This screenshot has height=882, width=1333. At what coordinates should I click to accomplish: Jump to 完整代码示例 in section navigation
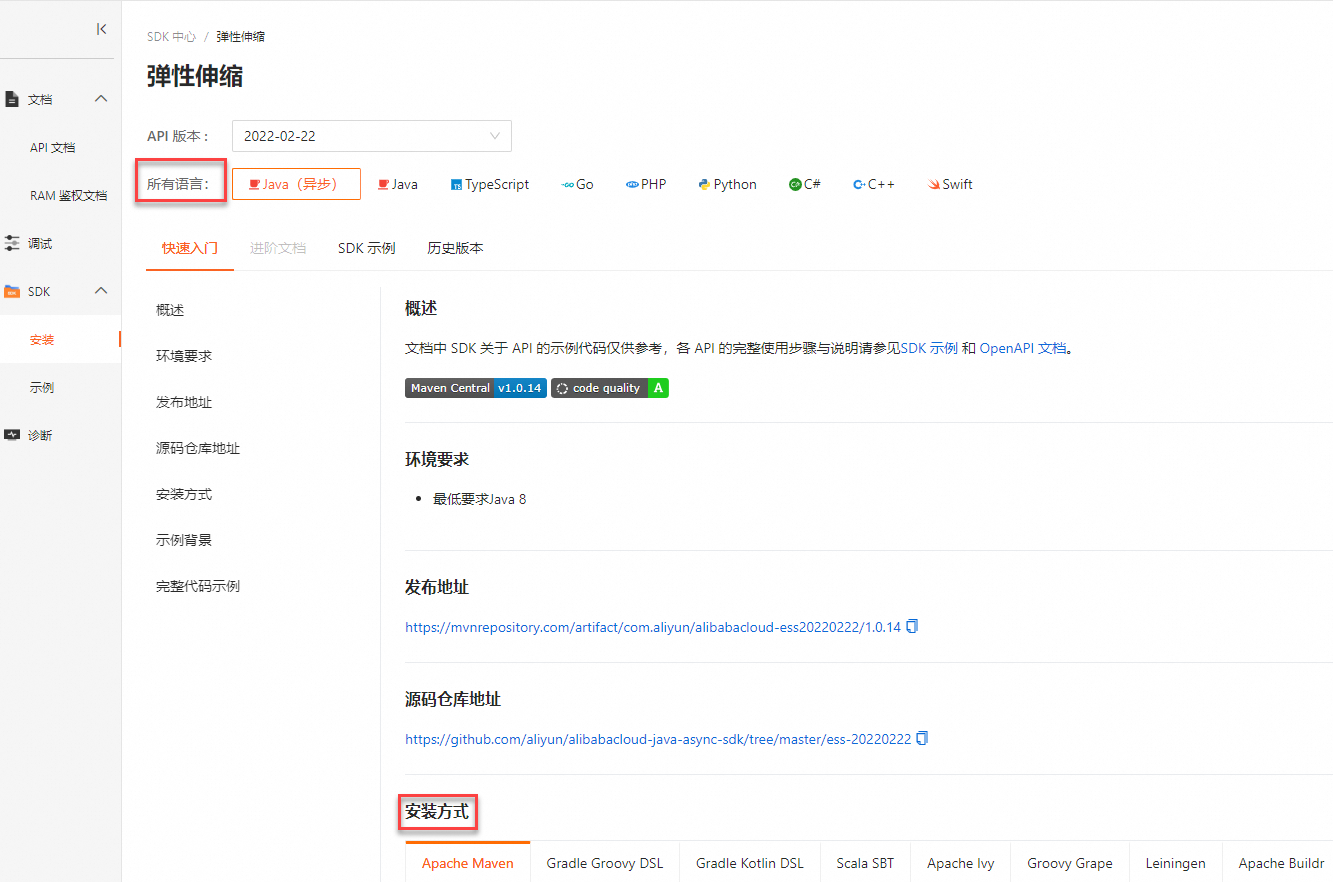pyautogui.click(x=198, y=586)
